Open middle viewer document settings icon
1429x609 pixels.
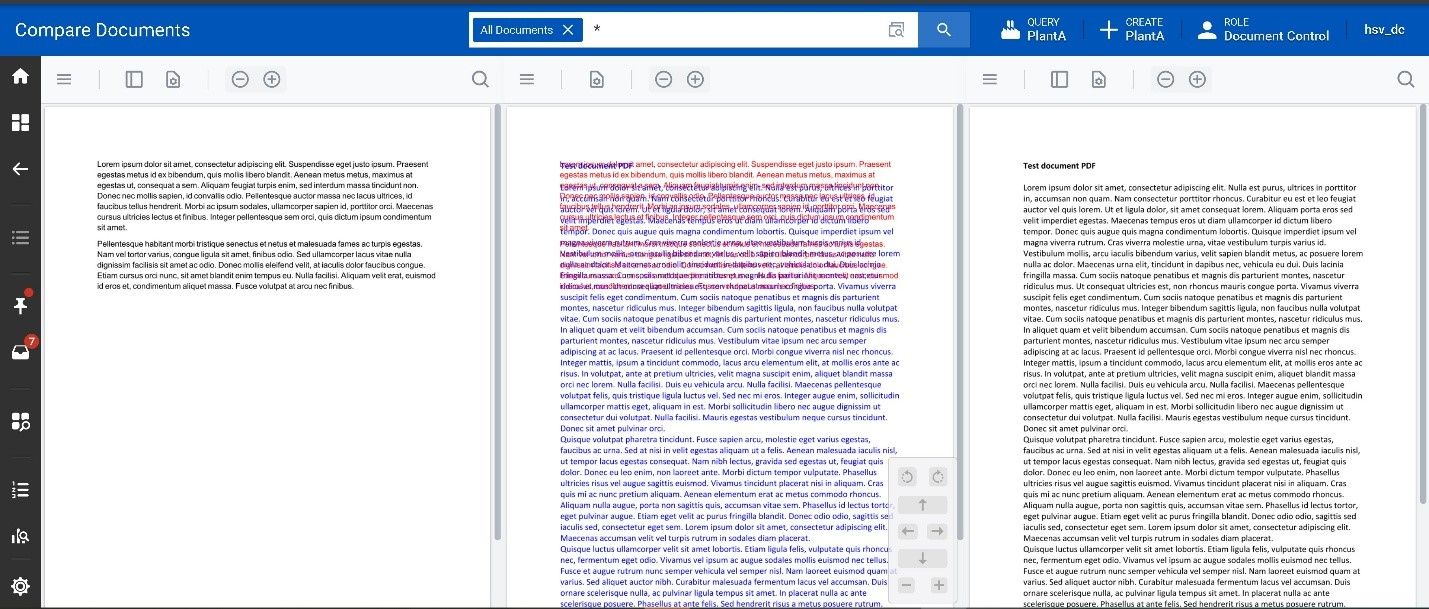597,79
